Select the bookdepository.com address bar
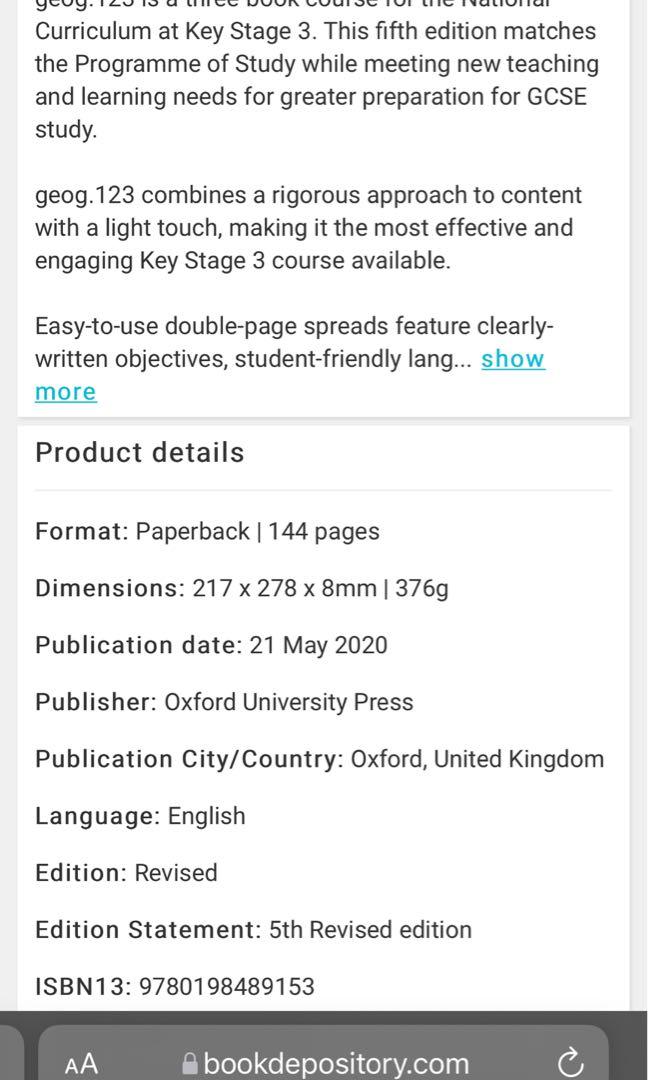This screenshot has height=1080, width=648. 335,1063
